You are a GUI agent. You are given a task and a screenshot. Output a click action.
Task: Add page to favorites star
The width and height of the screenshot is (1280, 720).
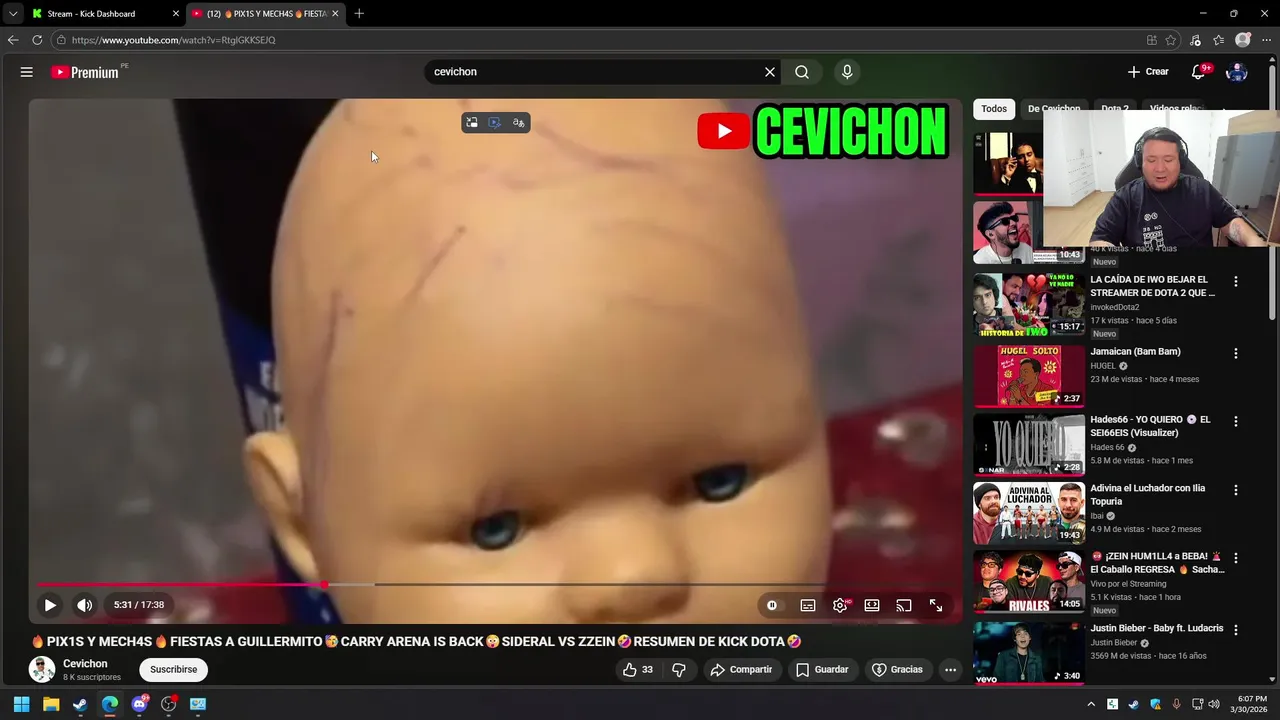[1171, 40]
